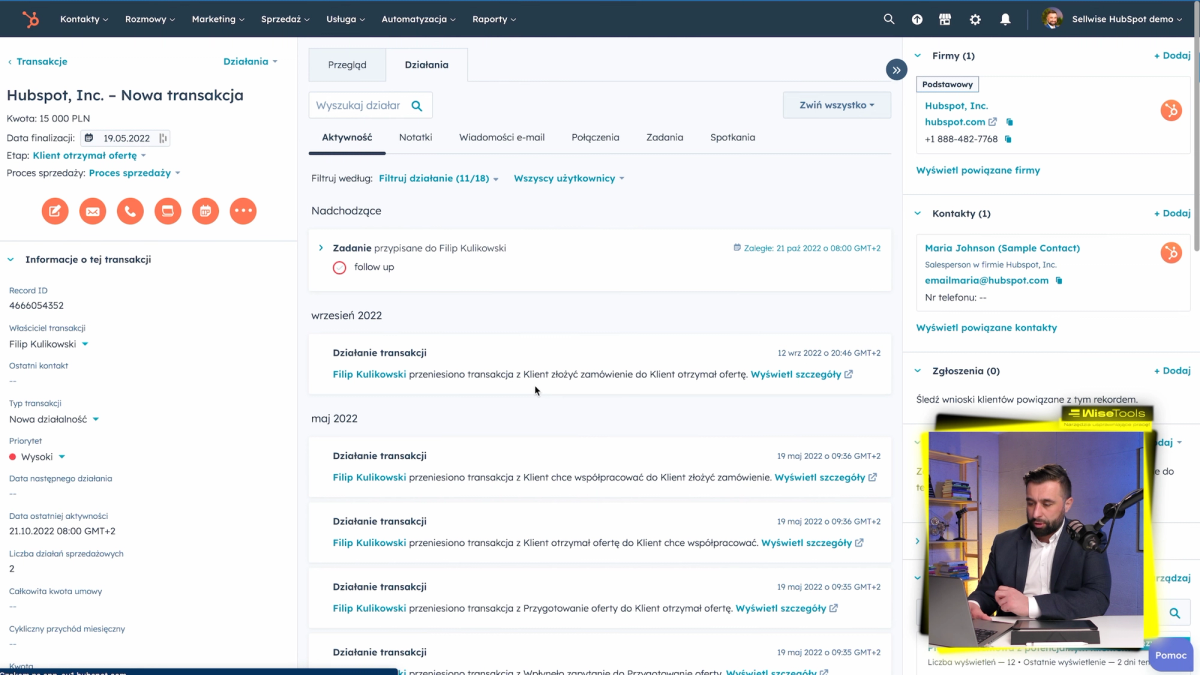The width and height of the screenshot is (1200, 675).
Task: Collapse the right sidebar with double-arrow button
Action: [896, 69]
